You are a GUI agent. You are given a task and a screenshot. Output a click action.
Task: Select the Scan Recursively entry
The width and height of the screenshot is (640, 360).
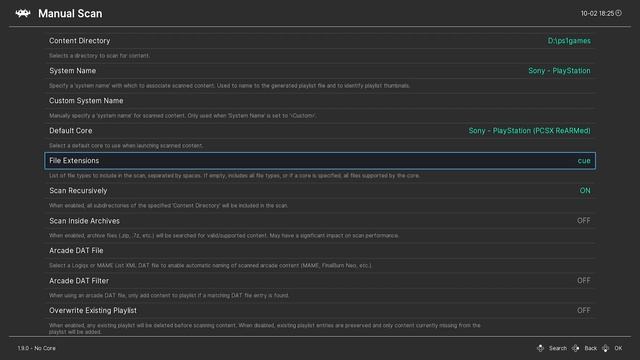click(320, 191)
